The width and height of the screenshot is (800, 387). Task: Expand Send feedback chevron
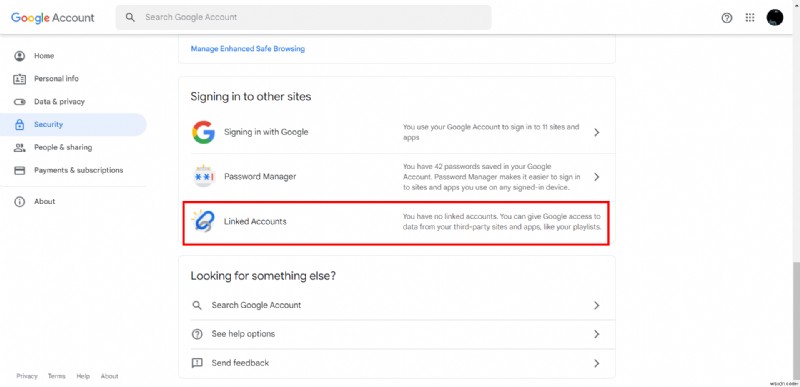596,364
